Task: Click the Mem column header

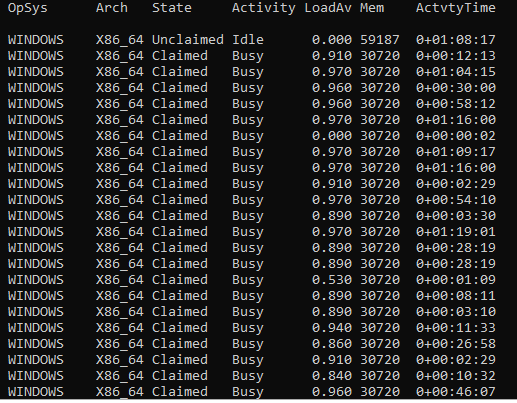Action: tap(372, 8)
